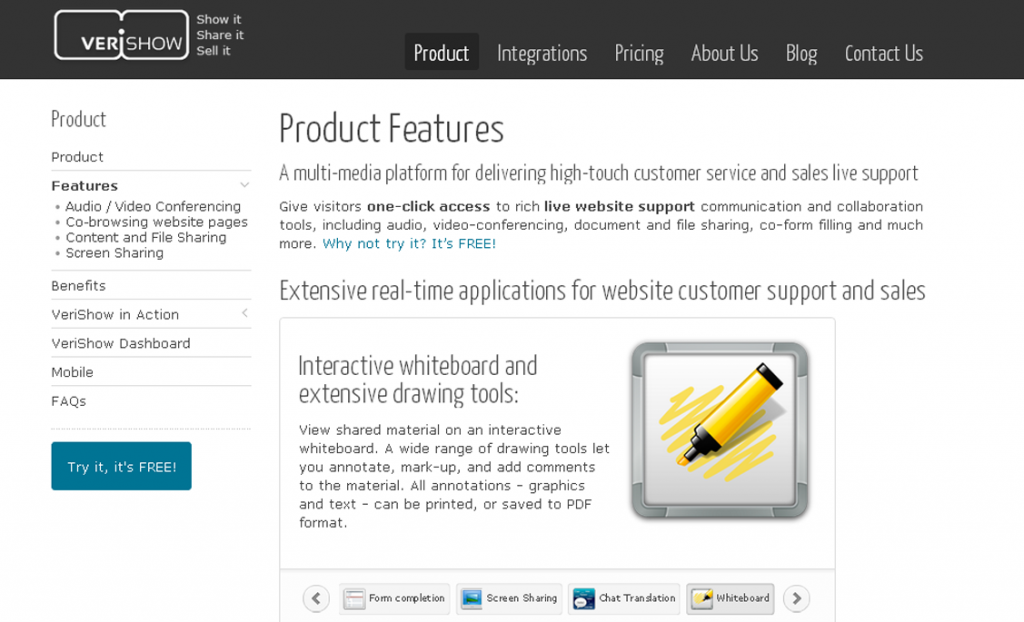Expand the VeriShow in Action chevron
1024x622 pixels.
point(245,313)
